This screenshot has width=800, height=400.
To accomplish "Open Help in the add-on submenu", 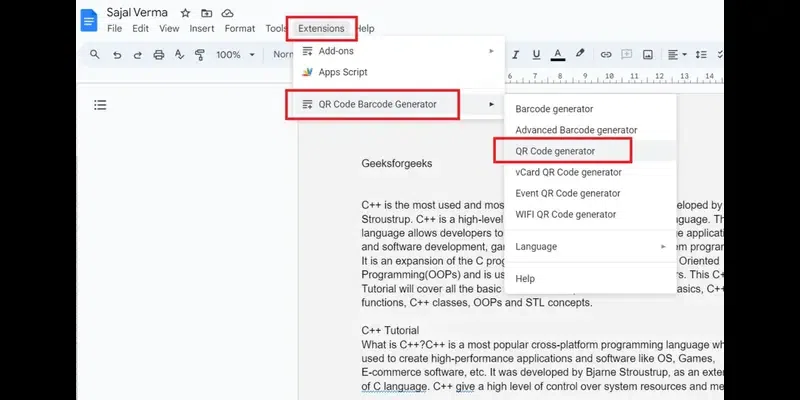I will coord(590,279).
